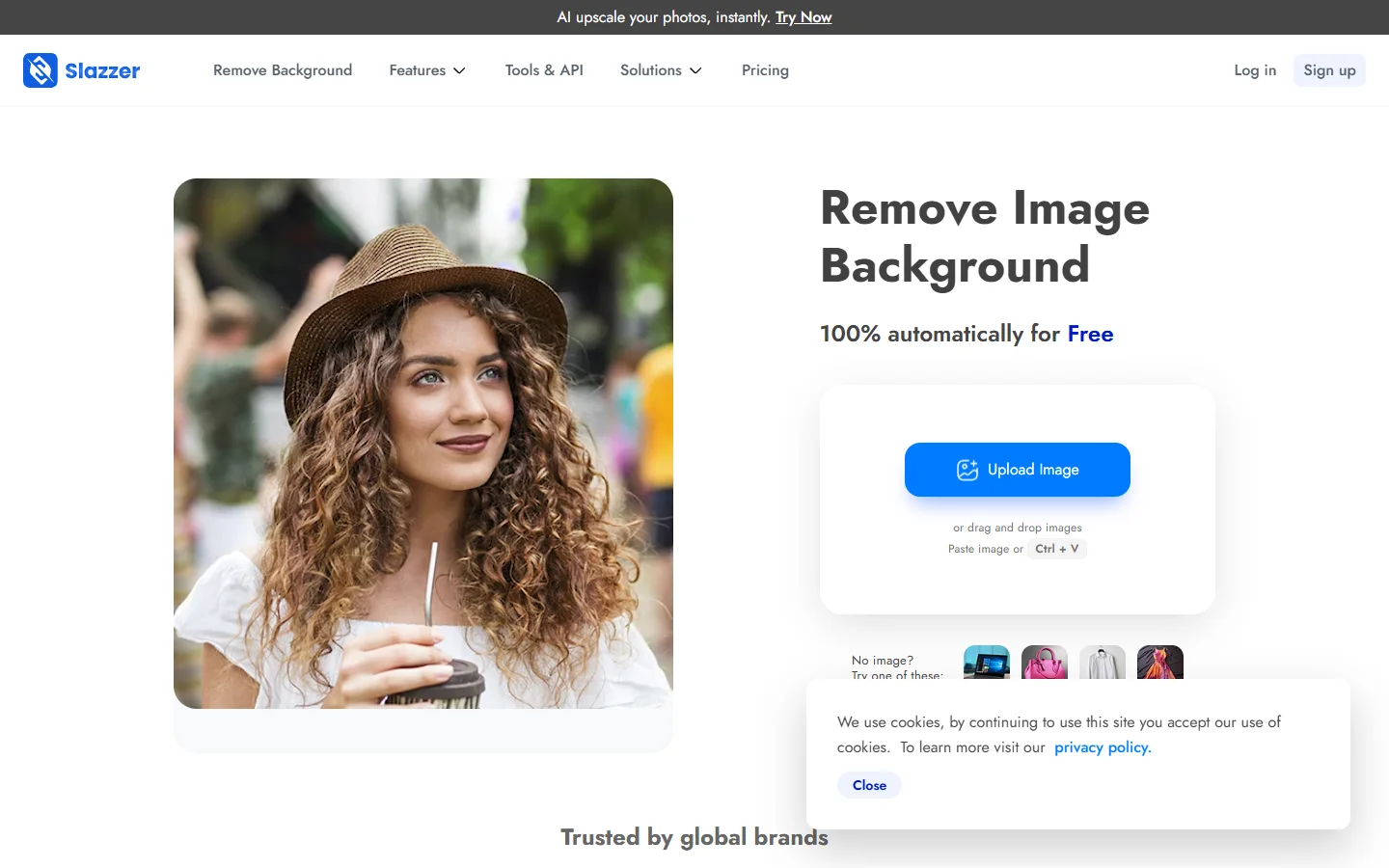Expand the Features chevron arrow
The height and width of the screenshot is (868, 1389).
tap(460, 71)
